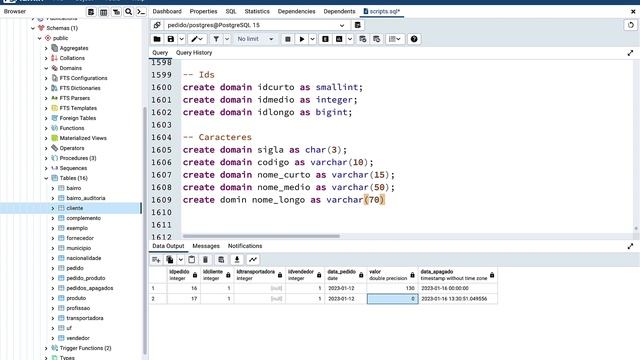This screenshot has width=640, height=360.
Task: Click the Commit transaction icon
Action: (x=362, y=39)
